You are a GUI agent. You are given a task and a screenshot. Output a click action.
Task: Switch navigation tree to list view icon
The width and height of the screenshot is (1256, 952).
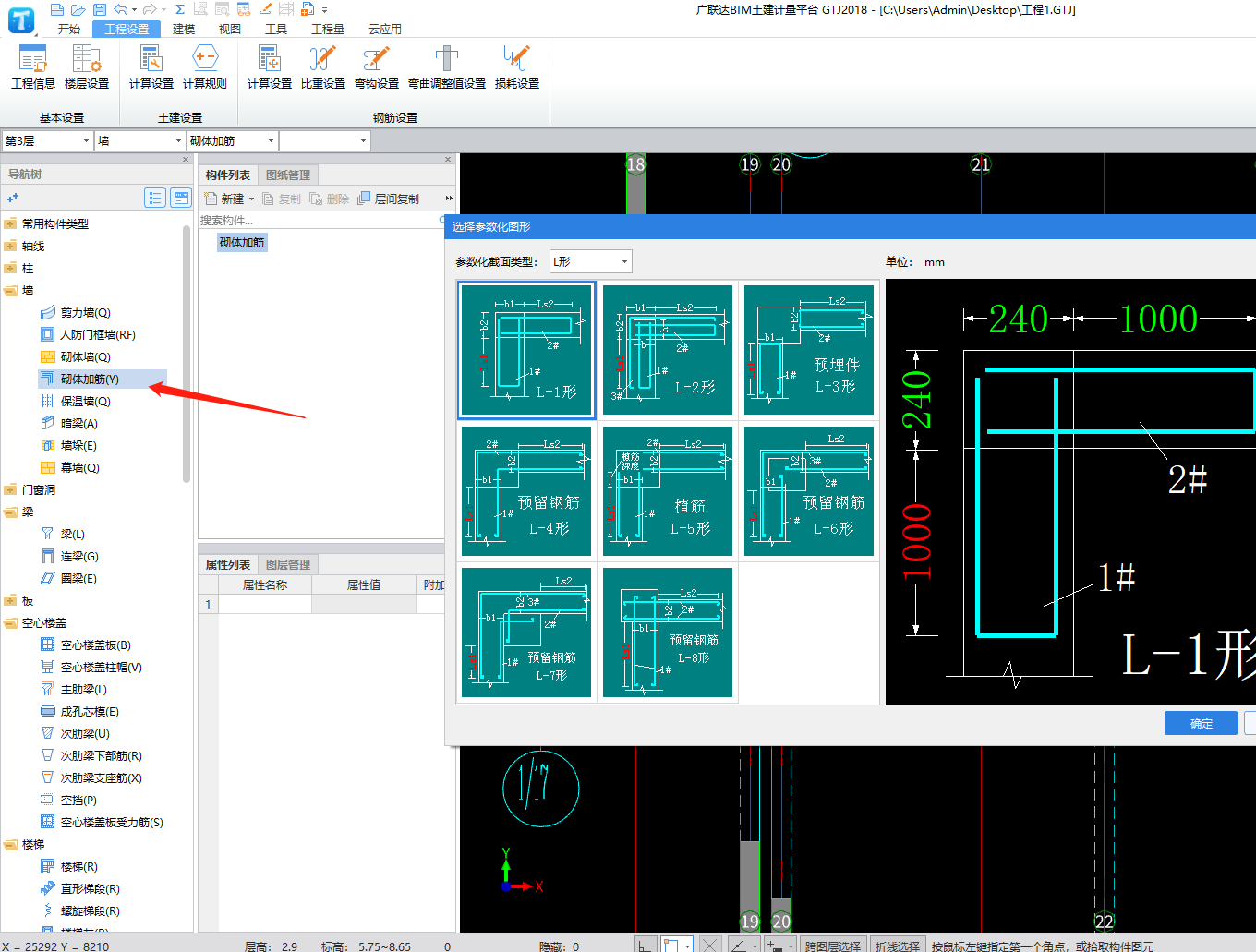155,198
